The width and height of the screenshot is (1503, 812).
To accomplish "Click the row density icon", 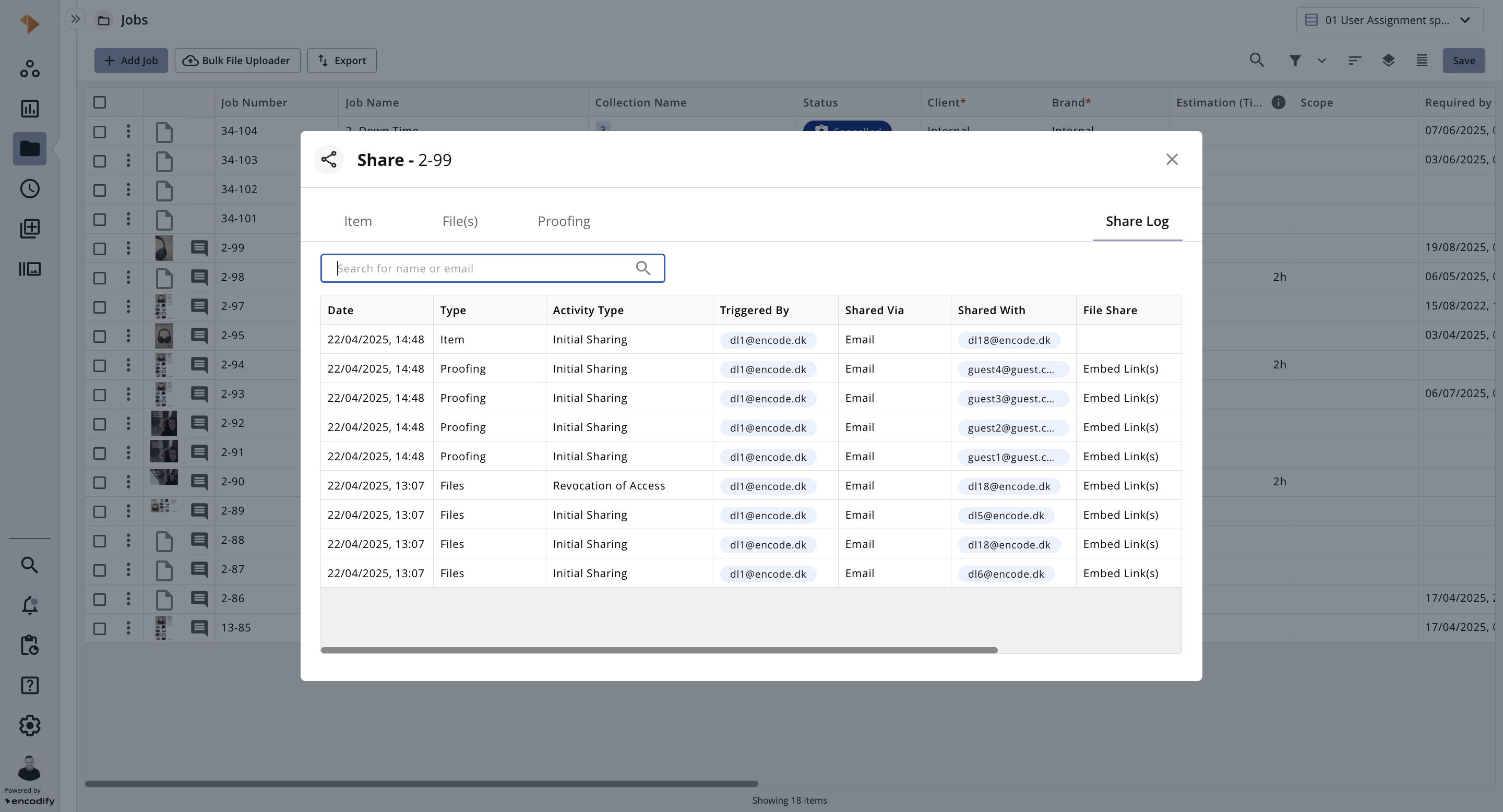I will pos(1422,60).
